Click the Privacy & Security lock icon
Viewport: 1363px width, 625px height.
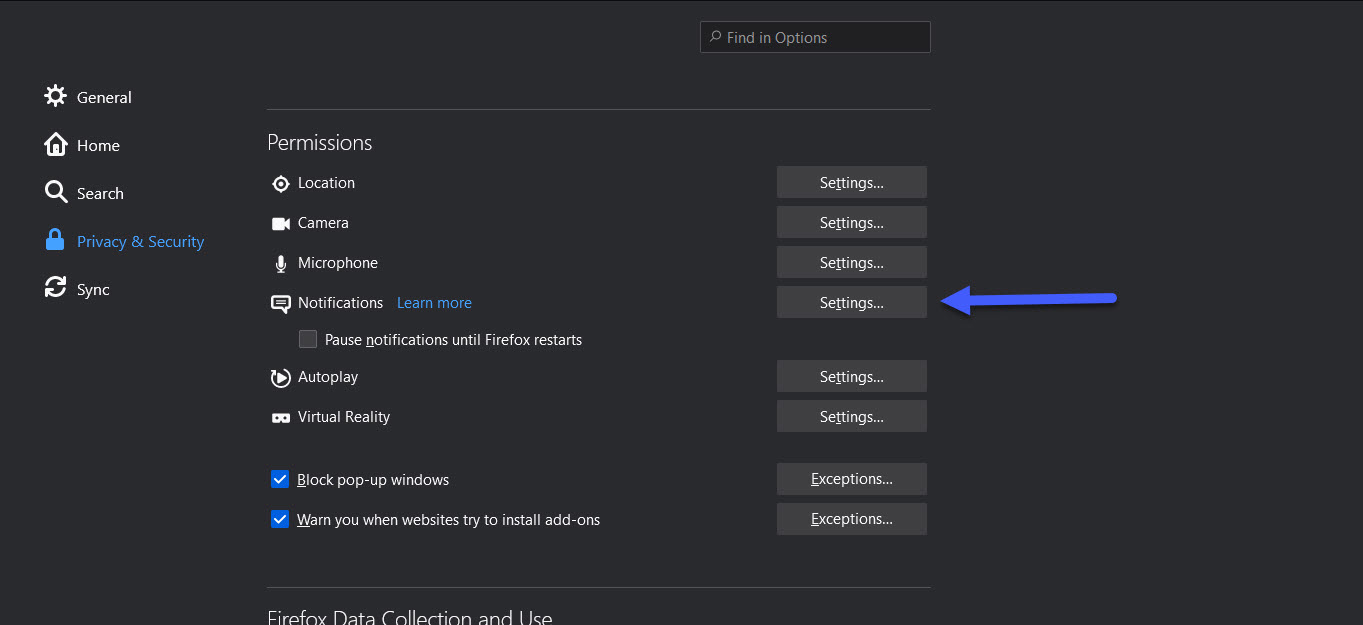(55, 240)
